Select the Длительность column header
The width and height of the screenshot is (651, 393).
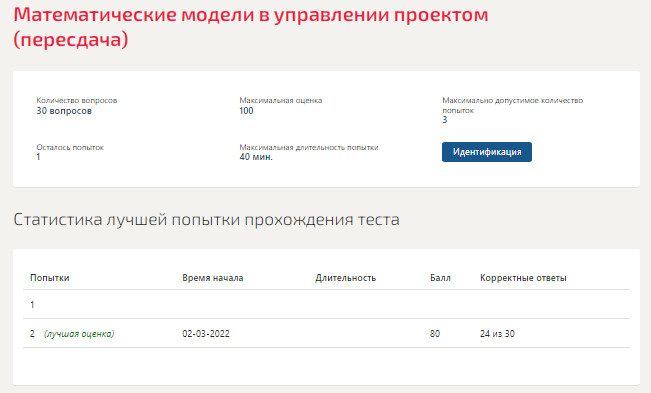tap(345, 278)
